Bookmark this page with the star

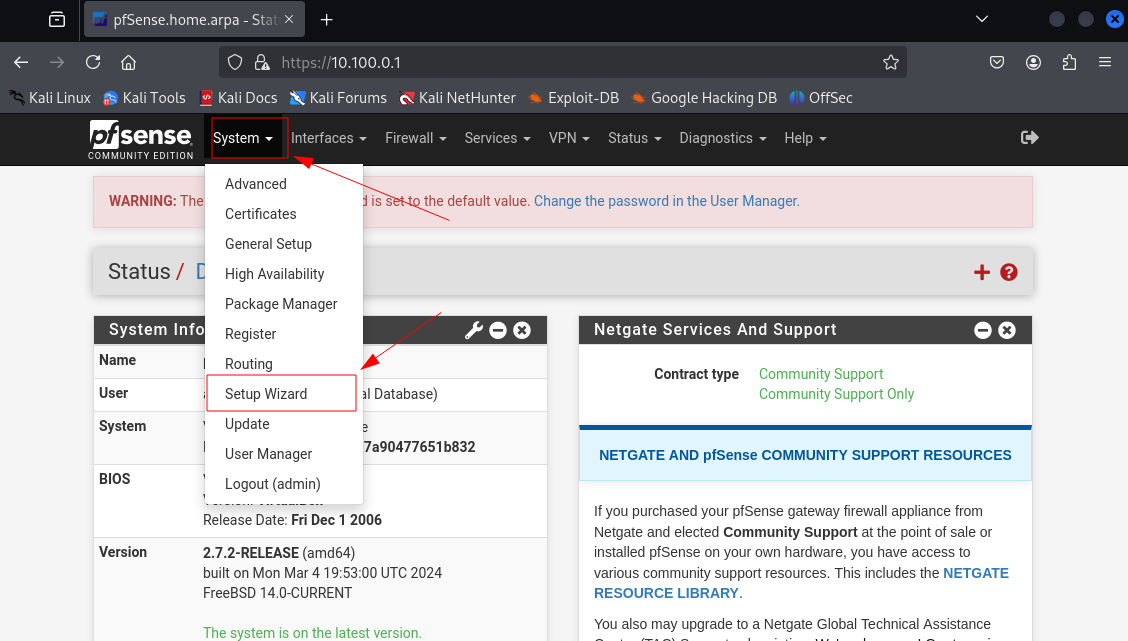point(891,63)
